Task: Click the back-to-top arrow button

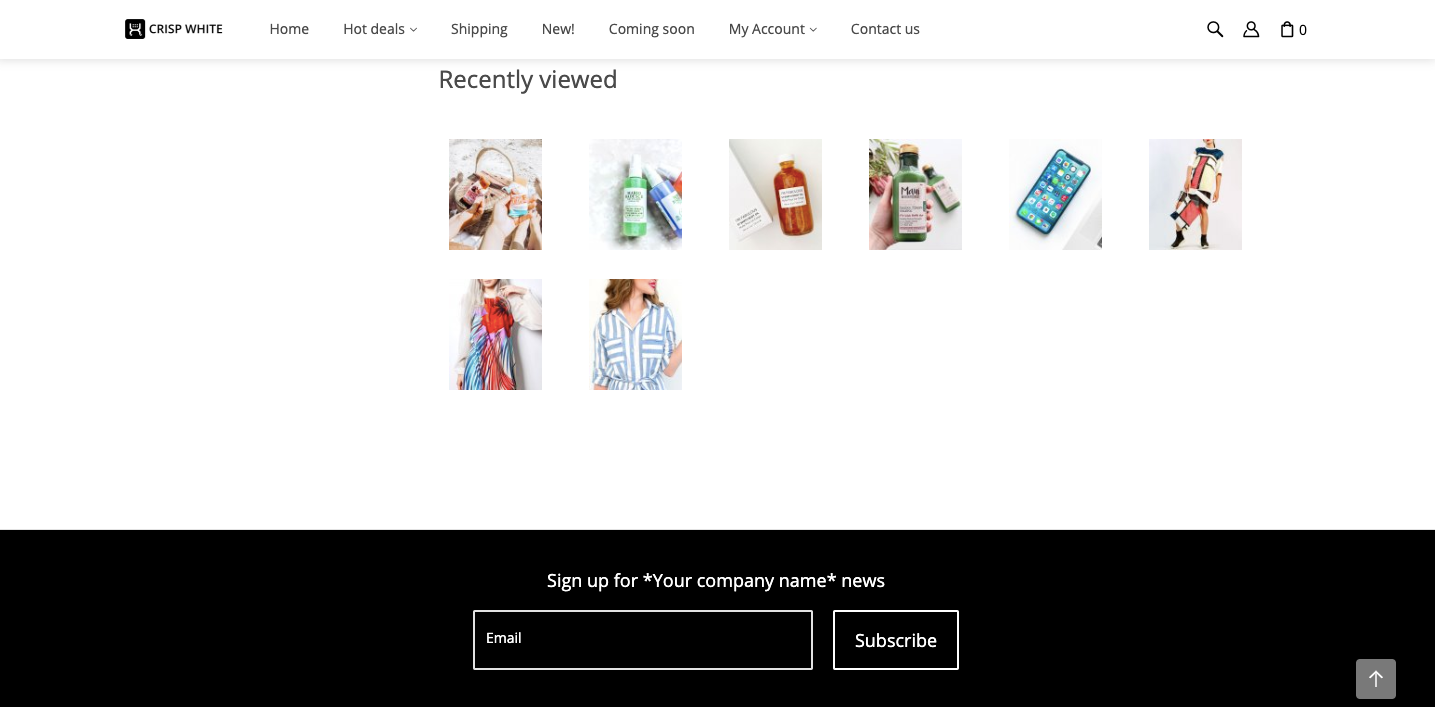Action: coord(1376,679)
